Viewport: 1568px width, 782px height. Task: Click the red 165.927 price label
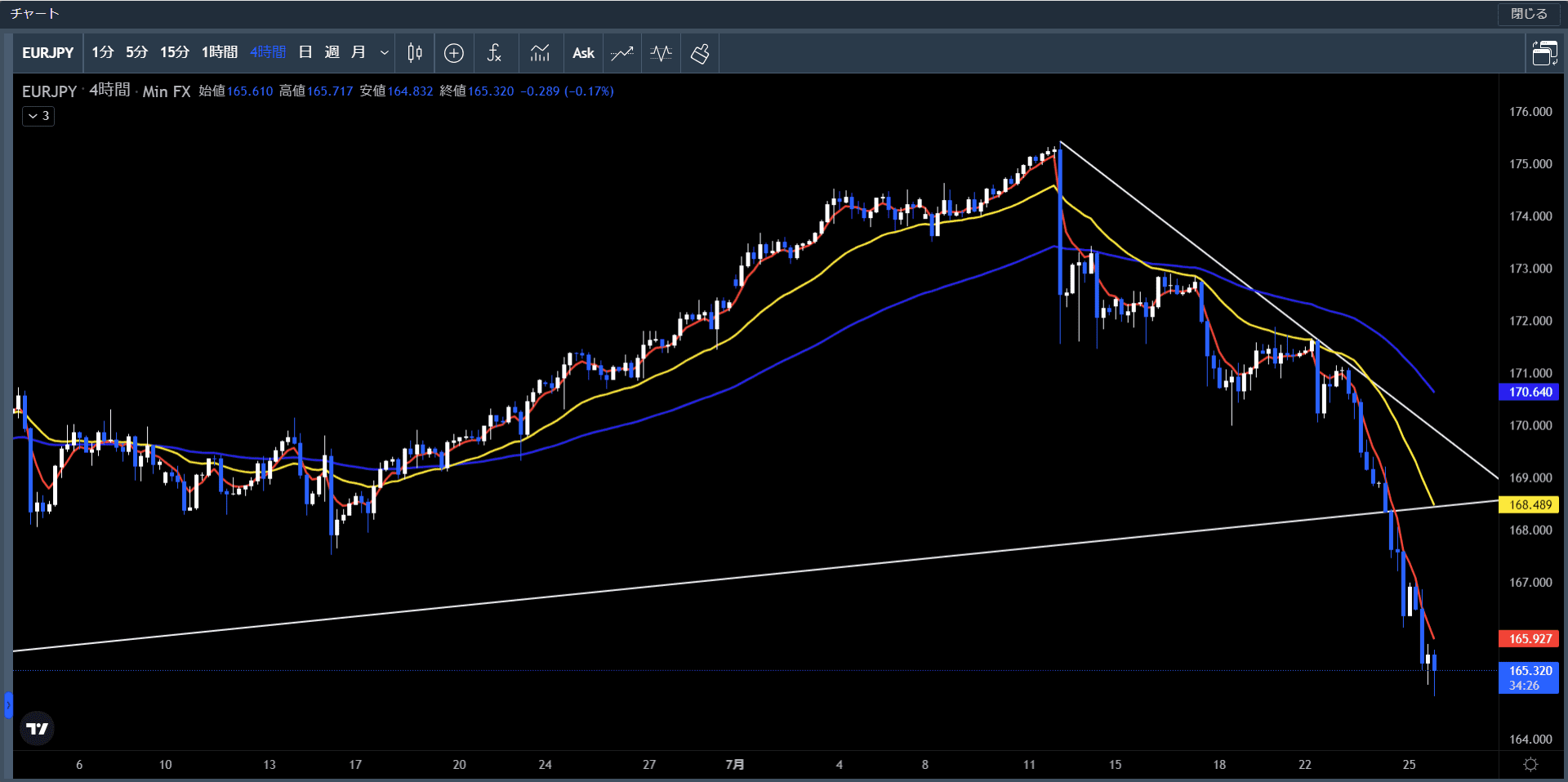click(x=1530, y=638)
